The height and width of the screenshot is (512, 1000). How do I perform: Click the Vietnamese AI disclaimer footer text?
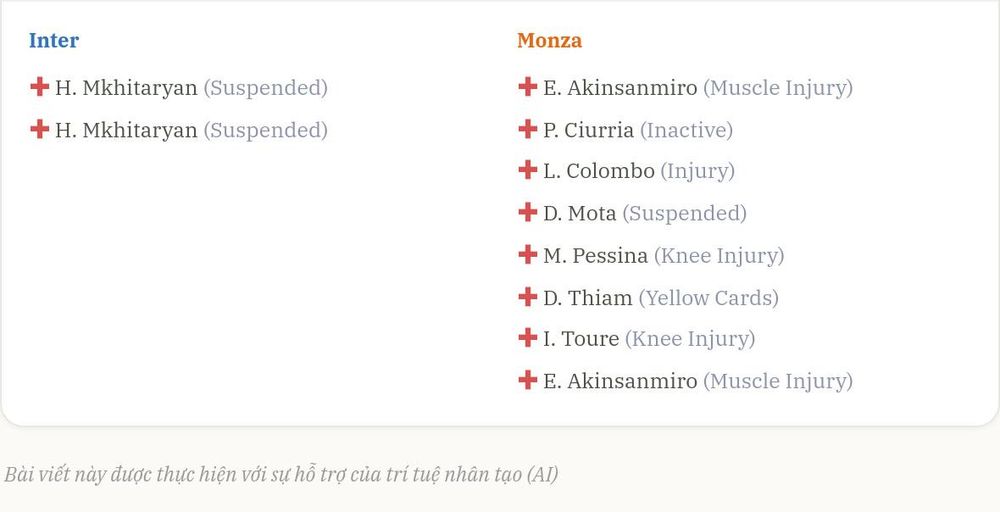[281, 474]
